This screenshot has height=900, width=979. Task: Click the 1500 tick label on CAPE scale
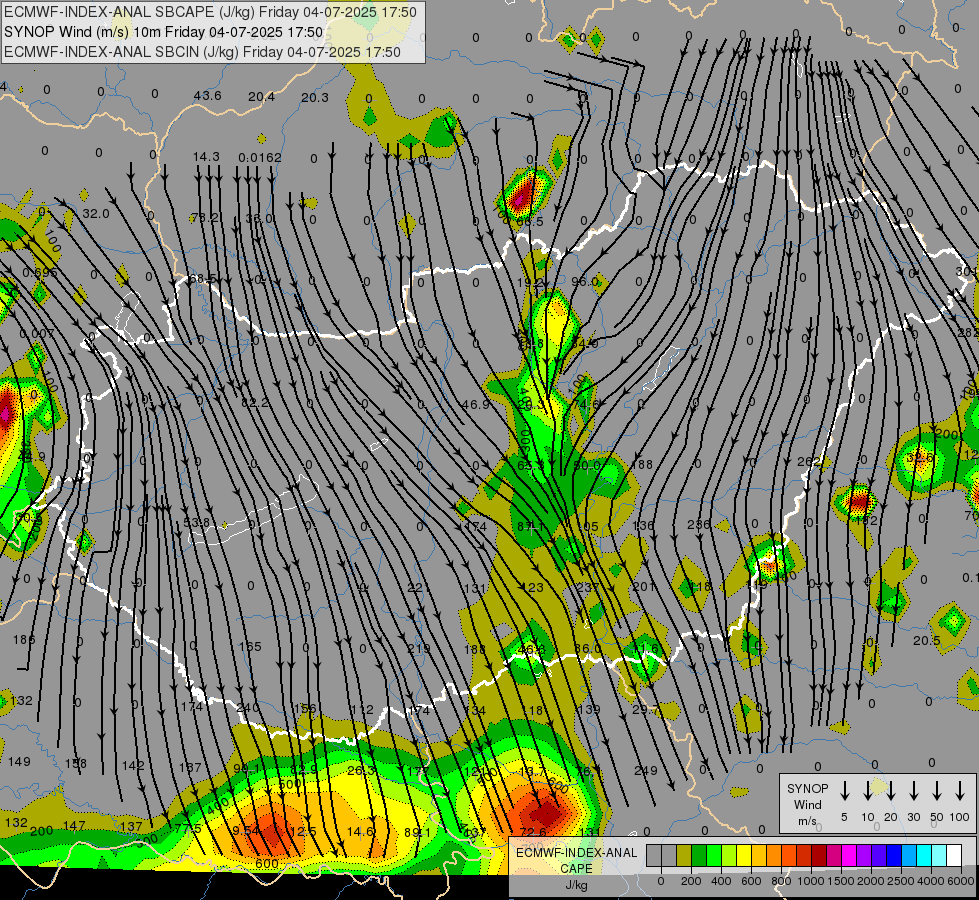(x=841, y=881)
